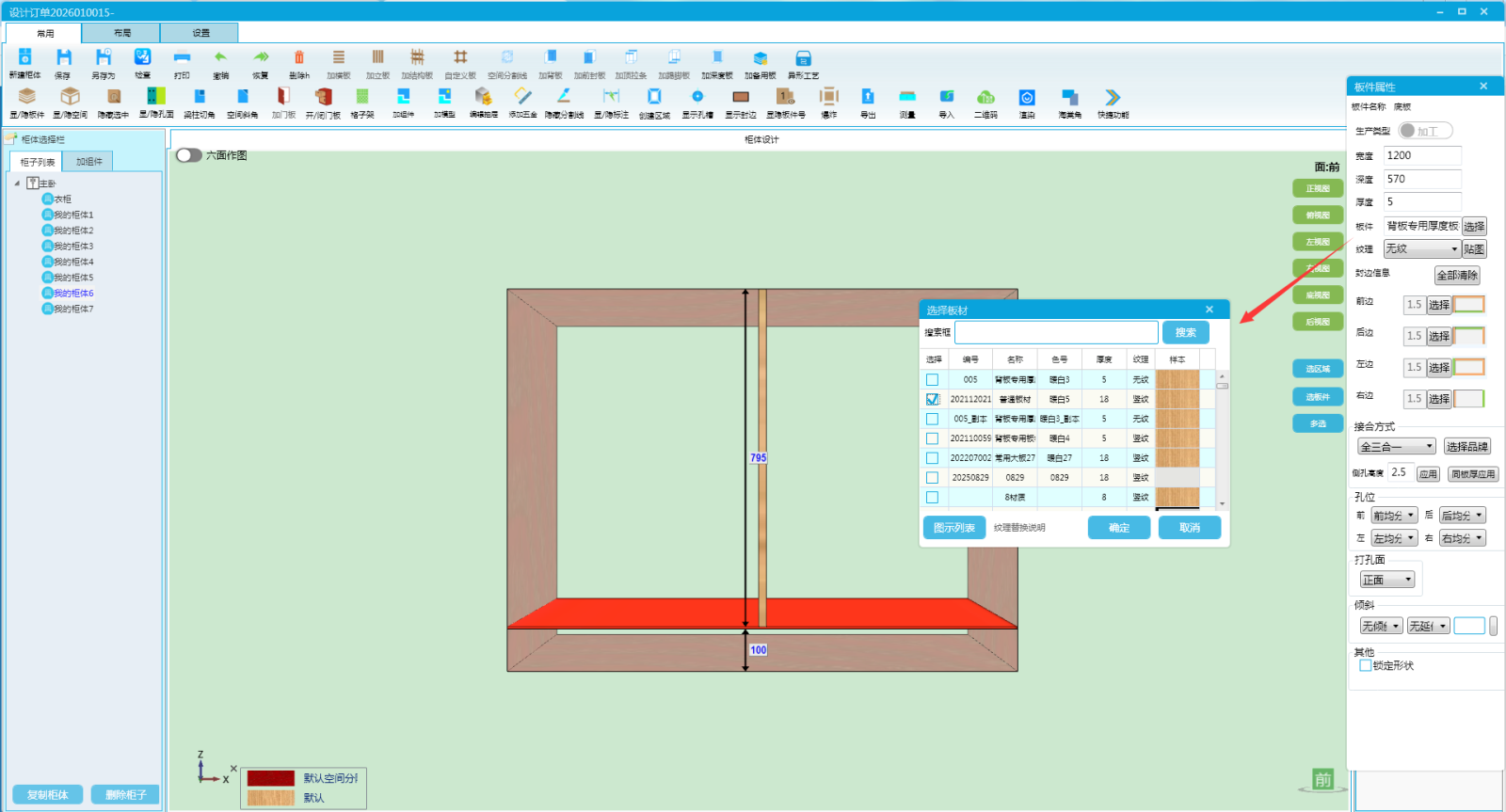
Task: Open the 打孔面 dropdown showing 正面
Action: click(x=1387, y=580)
